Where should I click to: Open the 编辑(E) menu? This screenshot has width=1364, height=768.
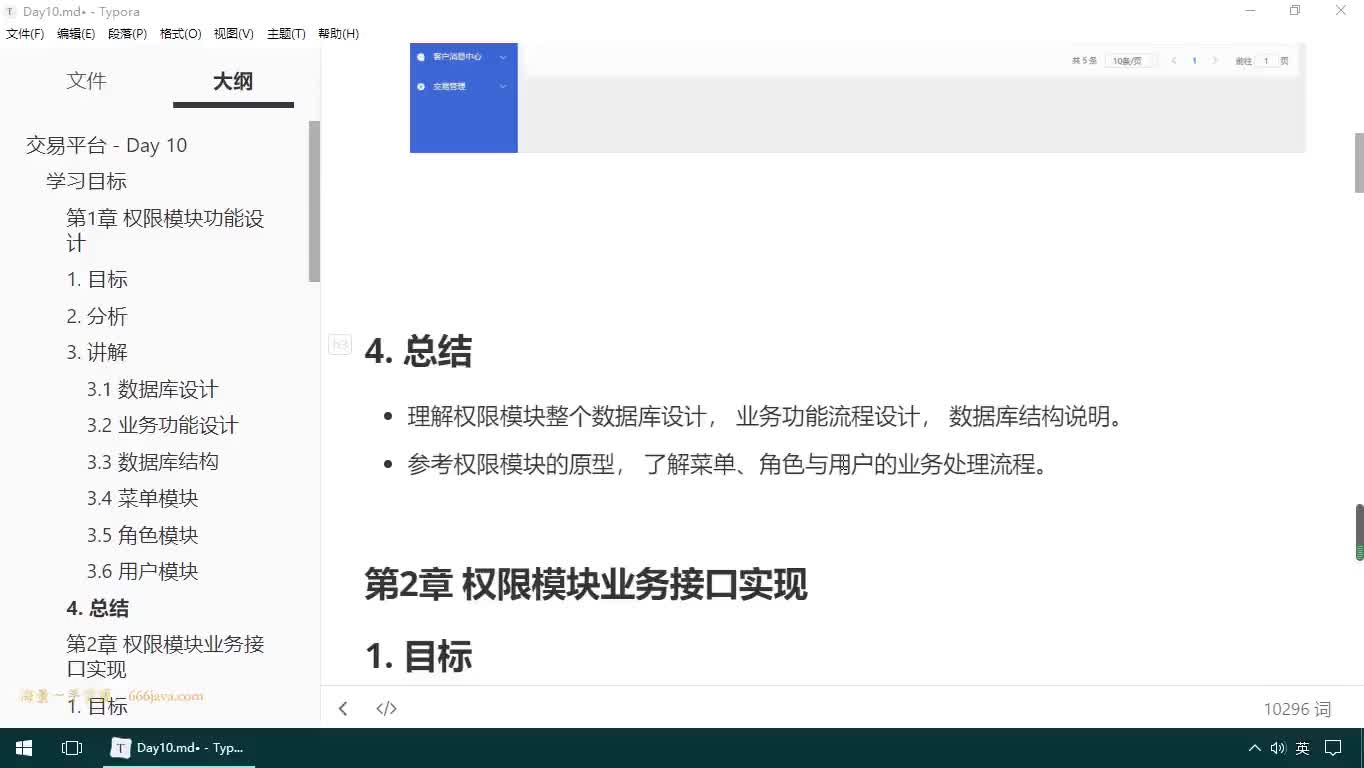coord(76,33)
